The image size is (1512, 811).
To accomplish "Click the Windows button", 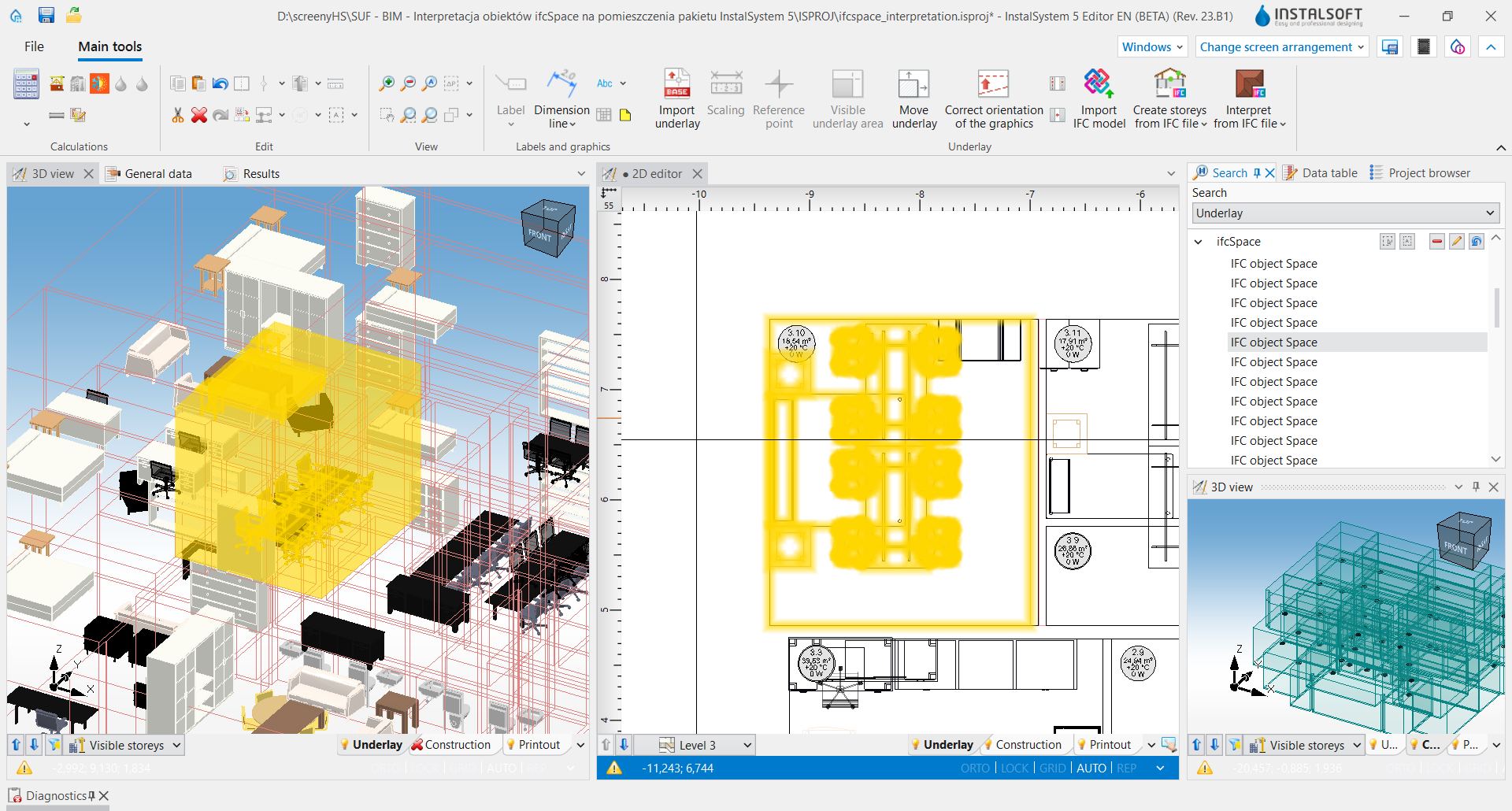I will tap(1152, 46).
